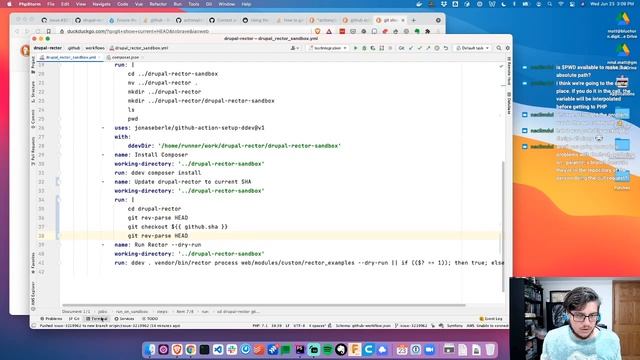Screen dimensions: 640x360
Task: Open the run configuration dropdown
Action: [328, 48]
